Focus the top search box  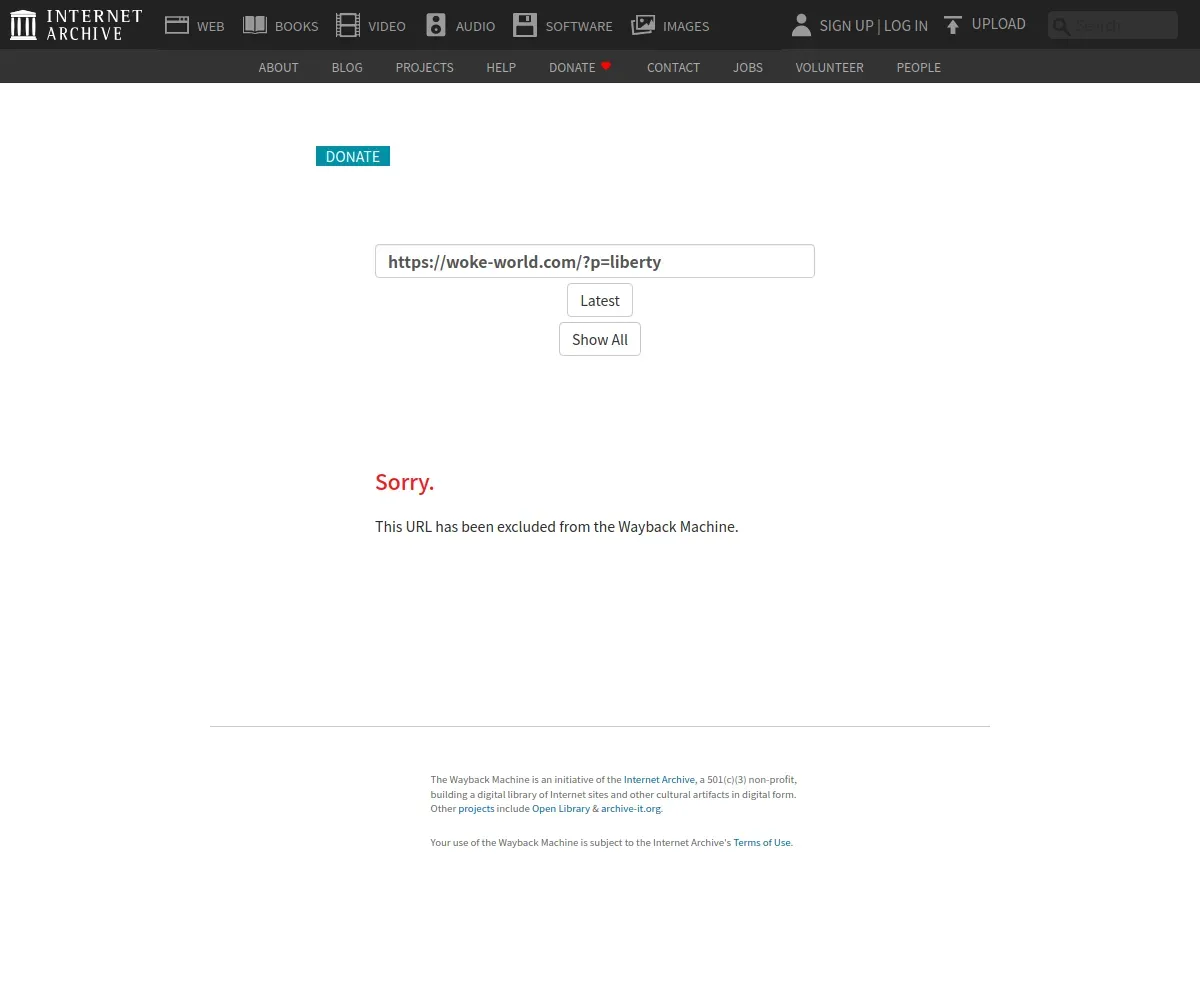pyautogui.click(x=1113, y=25)
